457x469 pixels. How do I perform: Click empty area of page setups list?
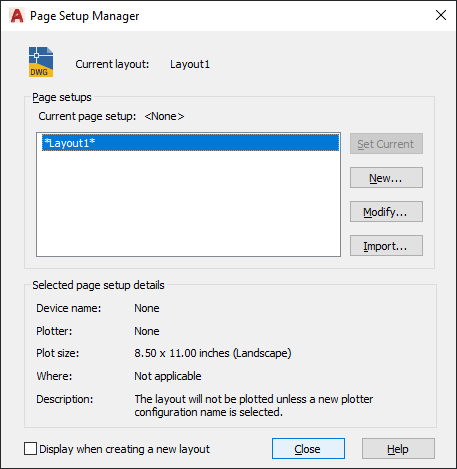[188, 203]
